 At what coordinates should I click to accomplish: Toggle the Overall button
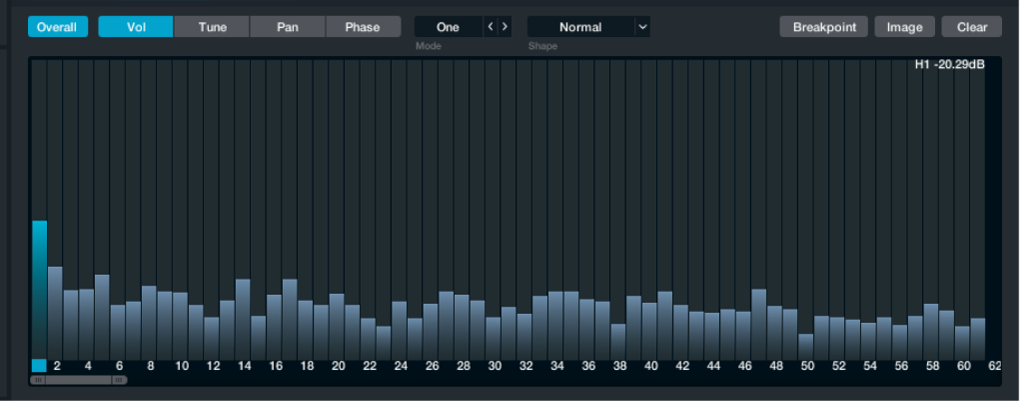coord(57,27)
